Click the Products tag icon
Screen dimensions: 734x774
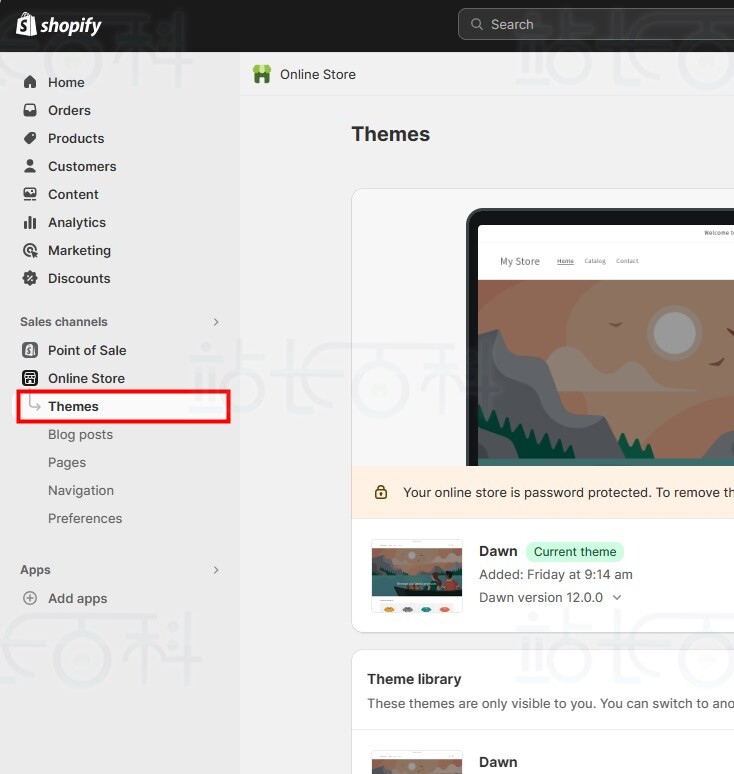point(30,138)
